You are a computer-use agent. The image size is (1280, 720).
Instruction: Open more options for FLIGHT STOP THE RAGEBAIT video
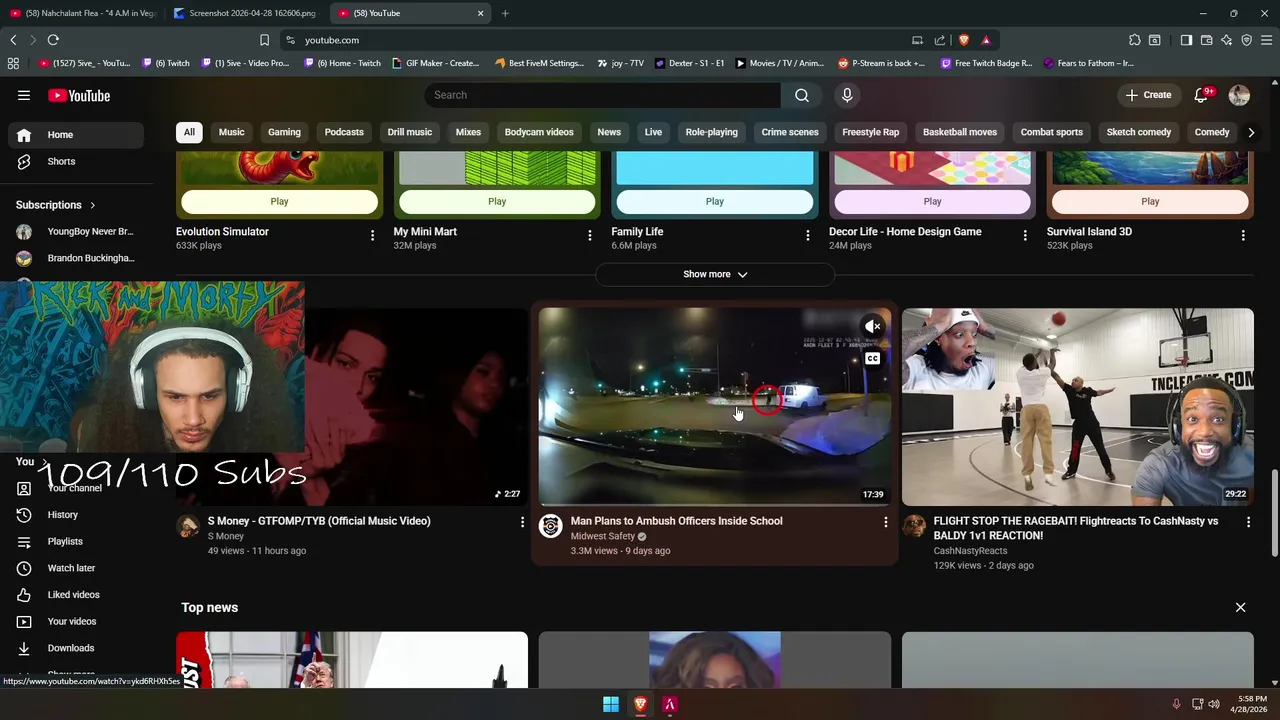tap(1248, 522)
